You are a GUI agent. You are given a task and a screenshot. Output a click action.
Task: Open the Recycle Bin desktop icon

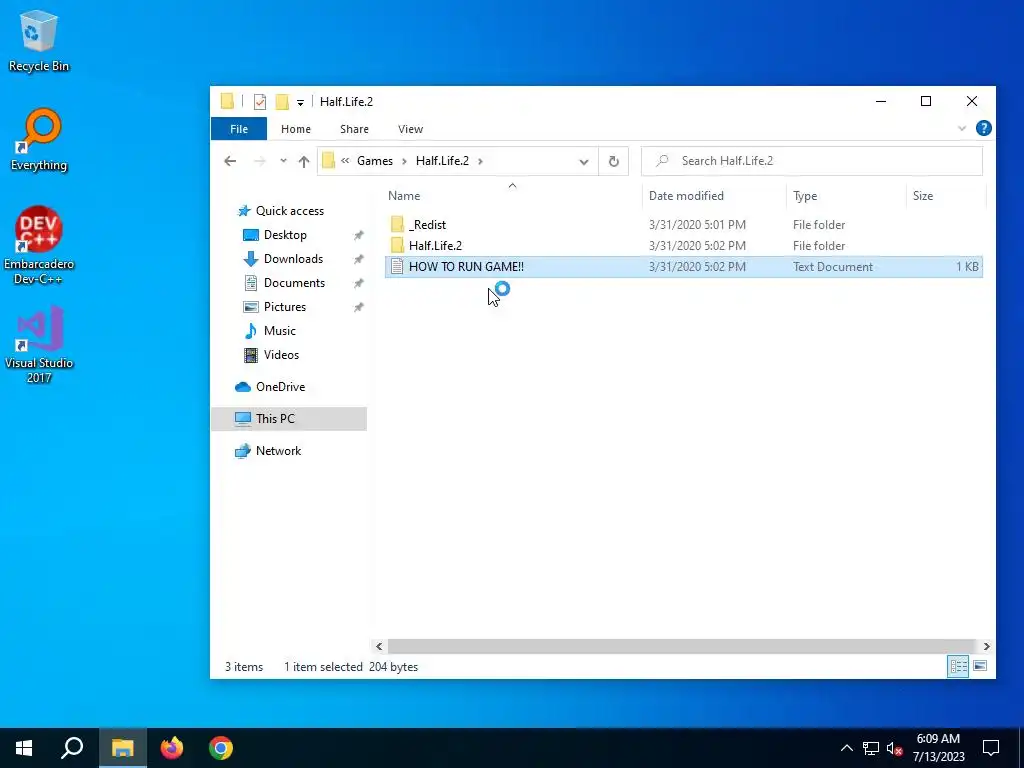pos(39,40)
